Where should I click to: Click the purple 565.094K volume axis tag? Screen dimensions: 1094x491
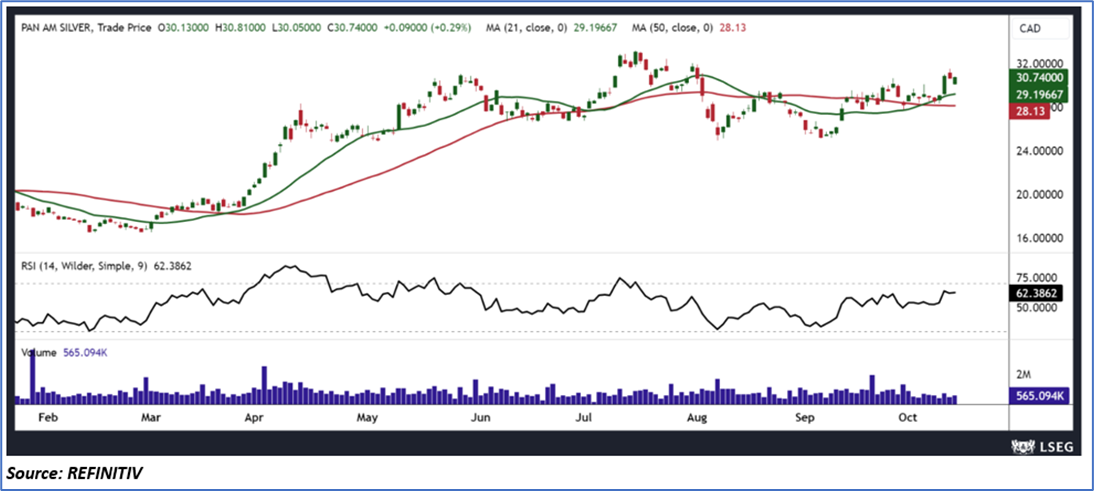pyautogui.click(x=1038, y=395)
